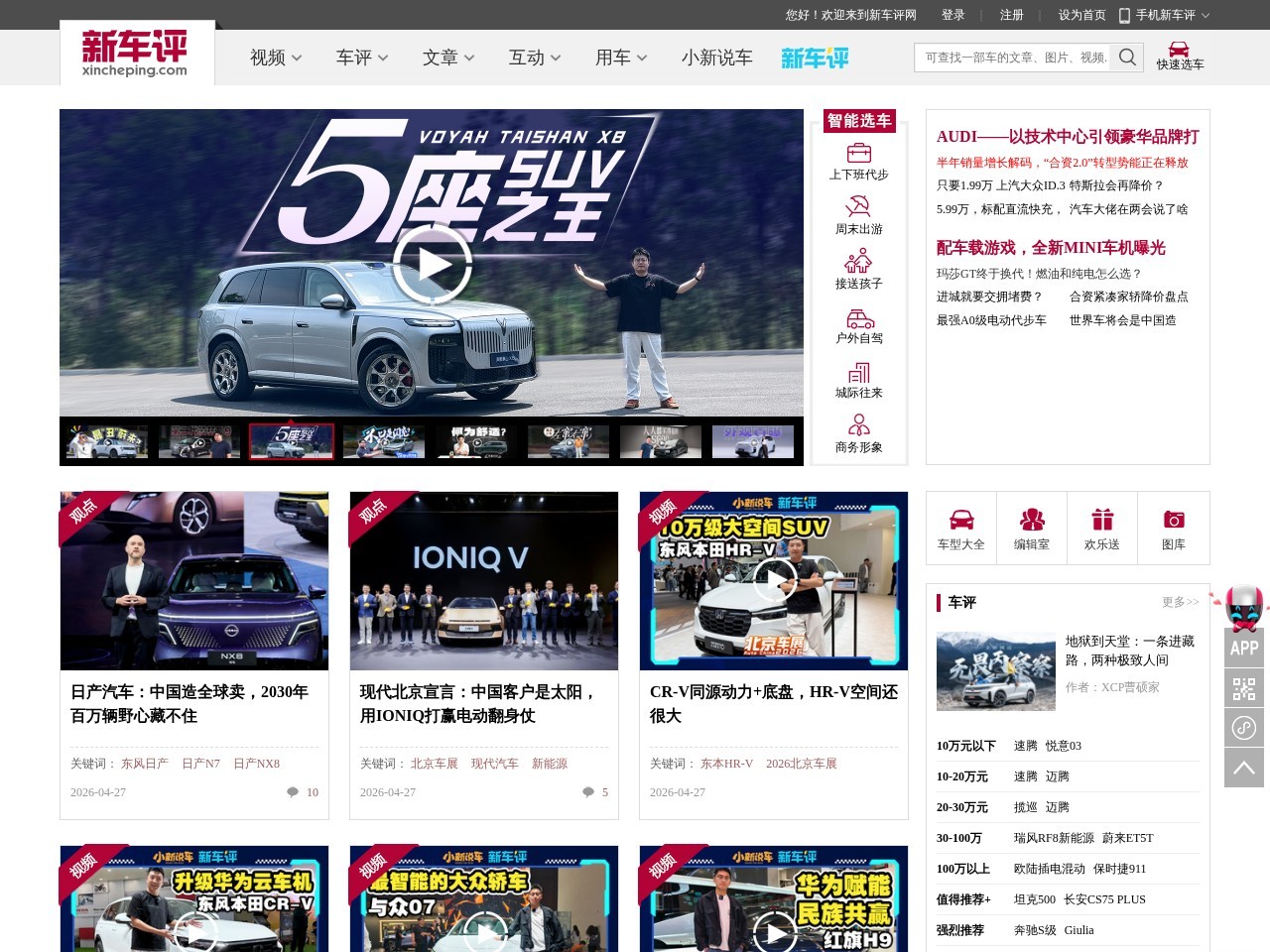Select the 城际往来 building icon
1270x952 pixels.
859,372
